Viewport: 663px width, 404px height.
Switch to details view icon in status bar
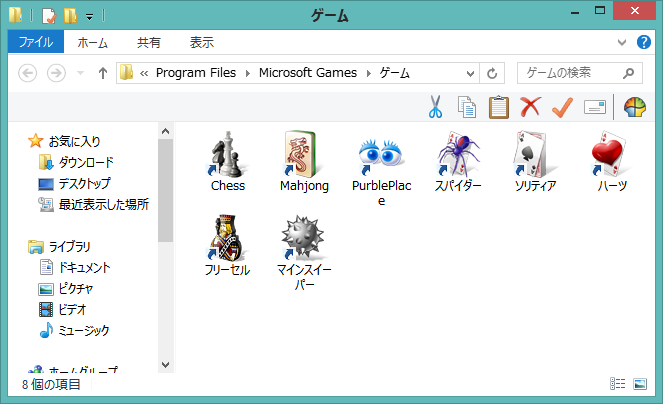click(617, 384)
